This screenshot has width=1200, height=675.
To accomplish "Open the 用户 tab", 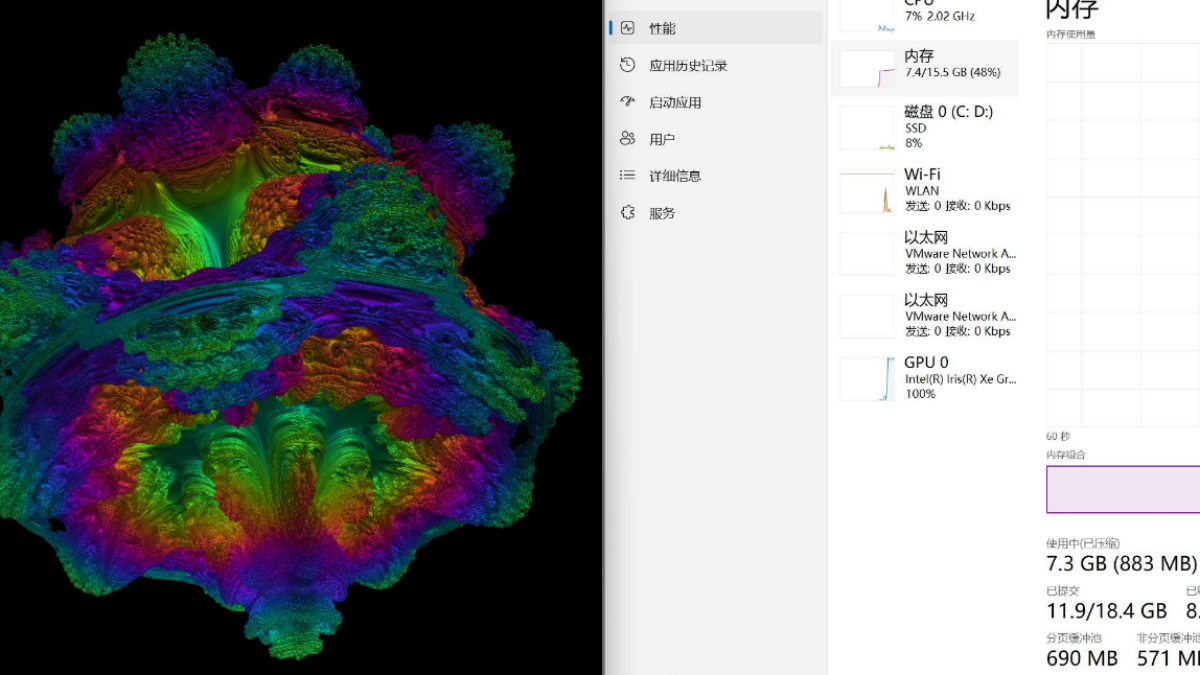I will point(662,139).
